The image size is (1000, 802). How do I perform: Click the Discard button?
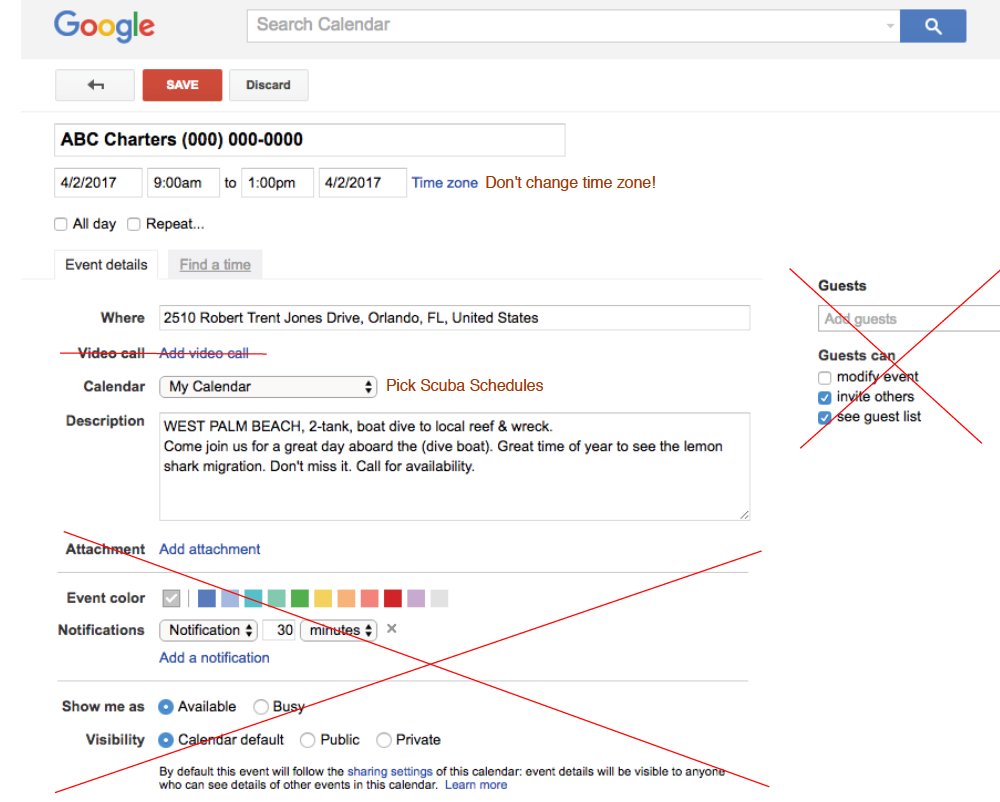268,85
